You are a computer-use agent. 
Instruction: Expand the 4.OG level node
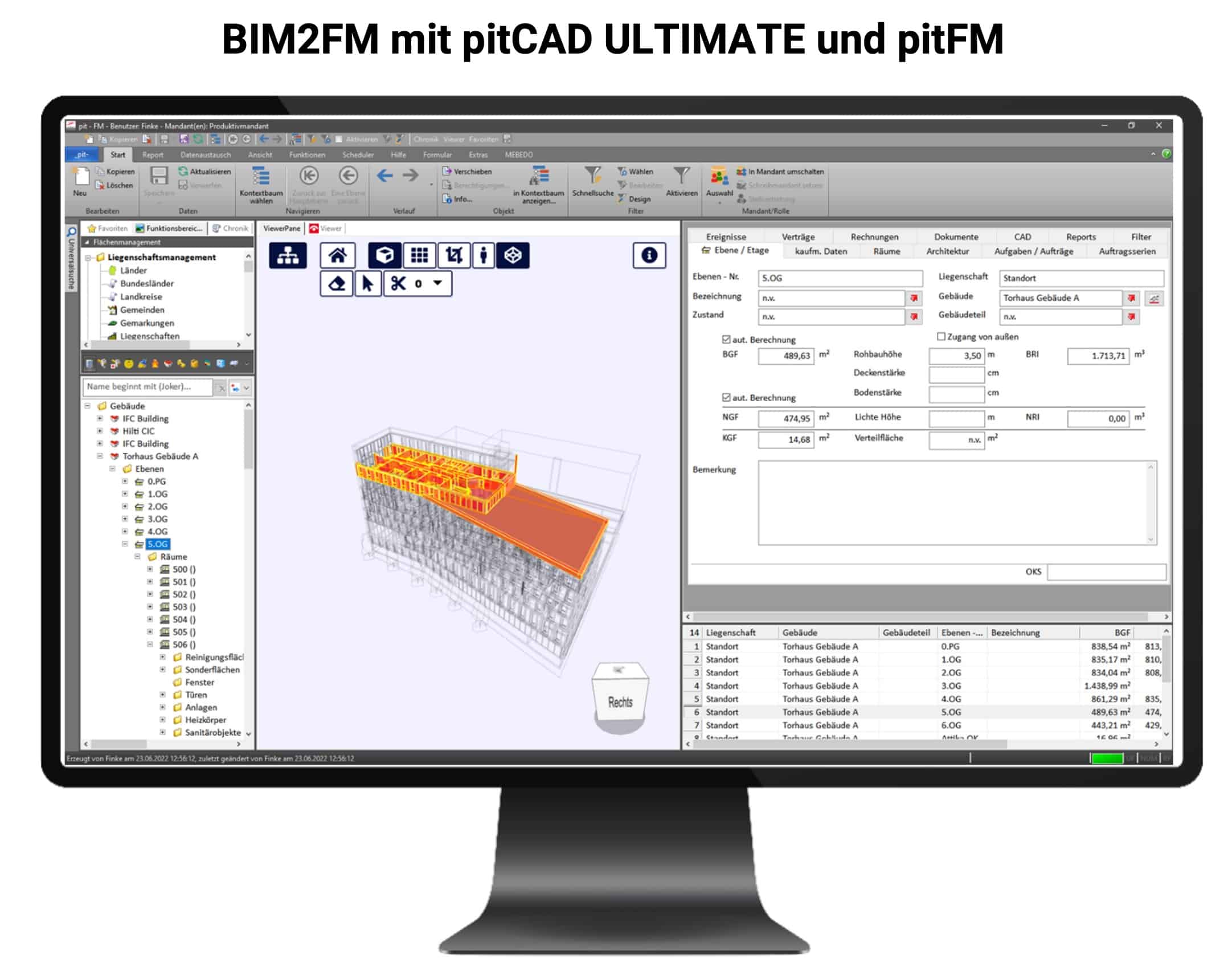coord(125,532)
